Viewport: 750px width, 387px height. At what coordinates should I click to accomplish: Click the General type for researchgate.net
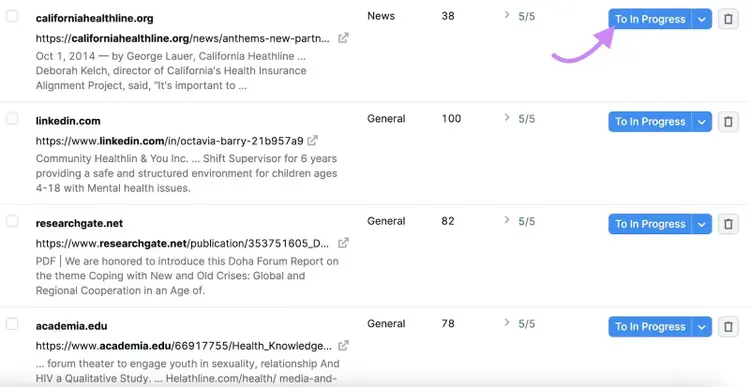(386, 221)
